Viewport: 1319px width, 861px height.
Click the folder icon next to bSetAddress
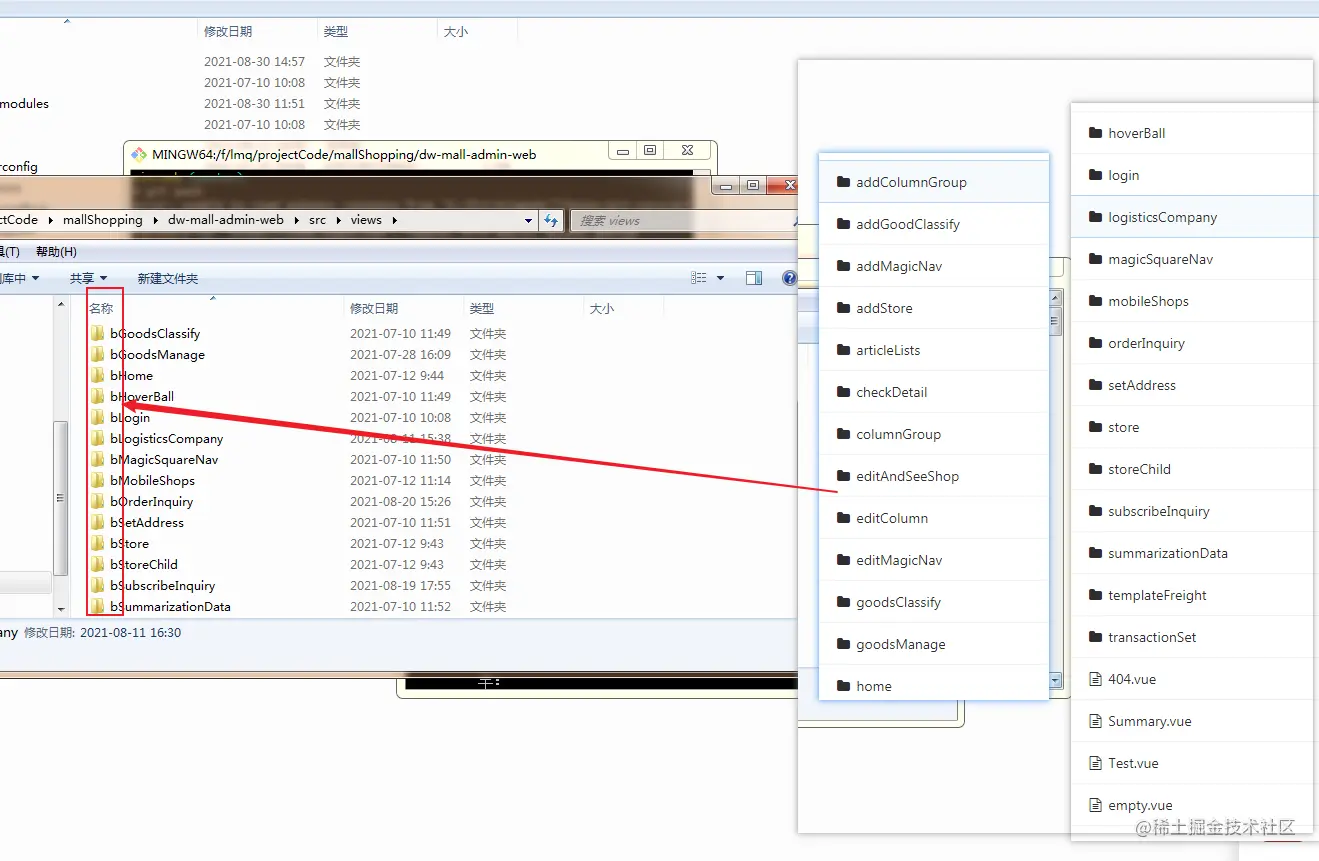tap(97, 523)
